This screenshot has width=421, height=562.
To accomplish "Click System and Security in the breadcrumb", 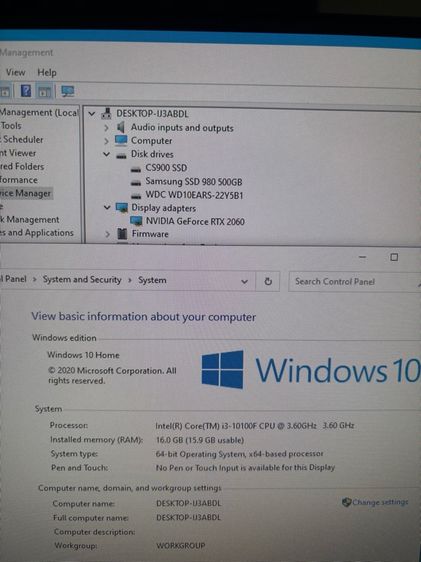I will [82, 280].
